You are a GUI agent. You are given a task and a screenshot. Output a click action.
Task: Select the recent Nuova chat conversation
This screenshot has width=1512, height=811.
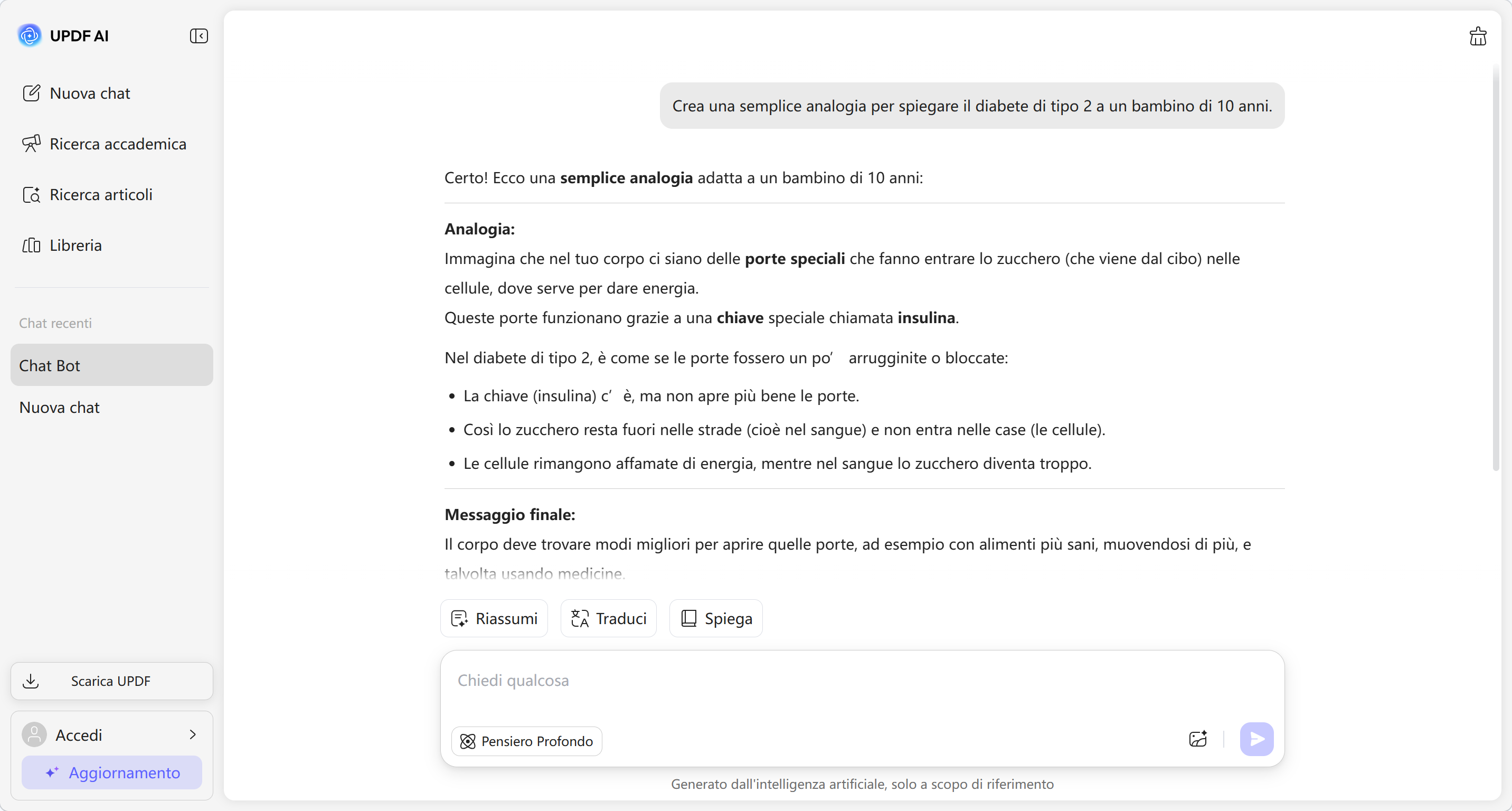(x=111, y=407)
